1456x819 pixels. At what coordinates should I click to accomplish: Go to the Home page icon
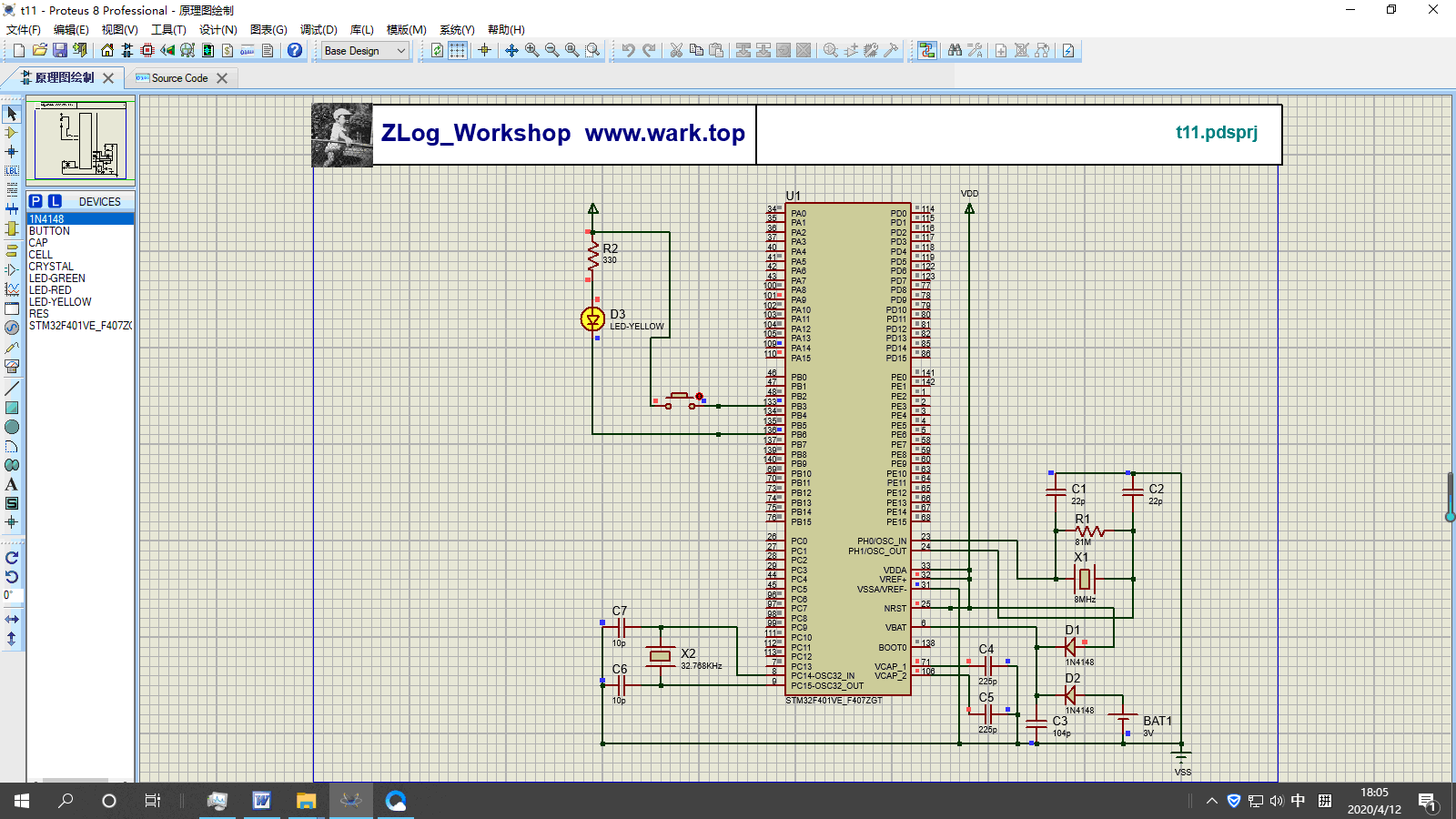click(107, 50)
